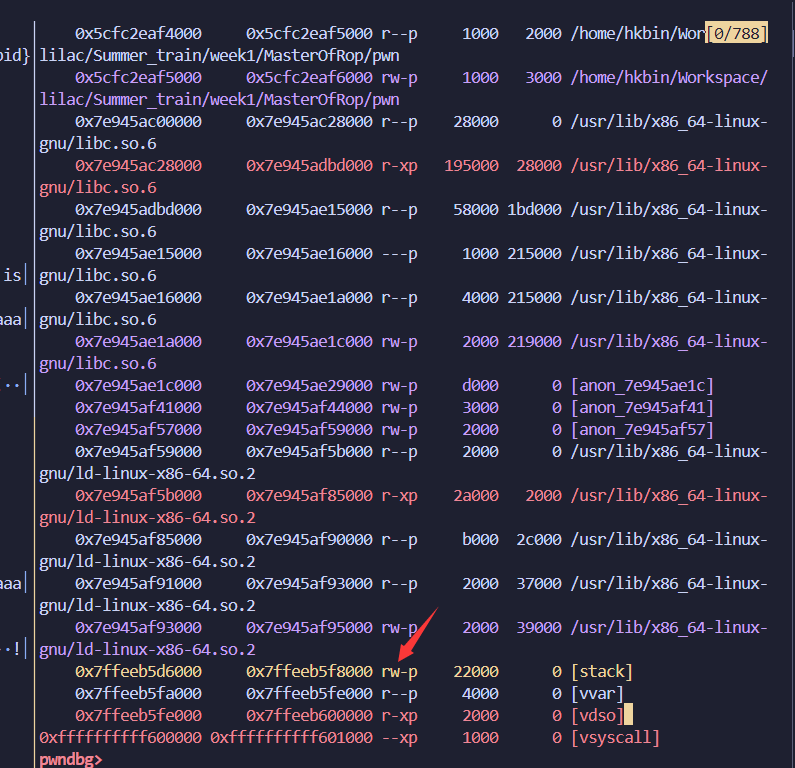795x768 pixels.
Task: Select the [vvar] region label
Action: tap(597, 693)
